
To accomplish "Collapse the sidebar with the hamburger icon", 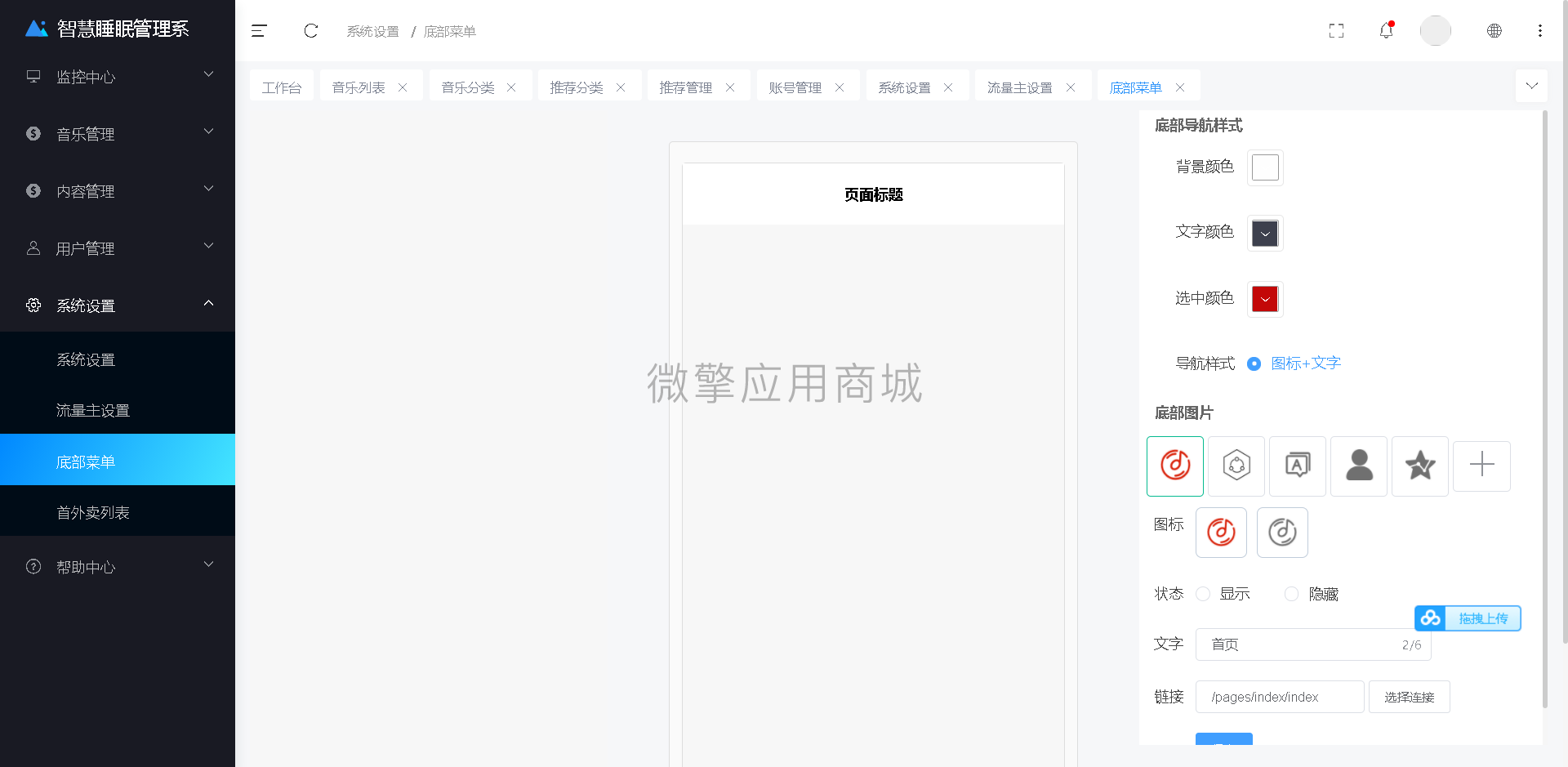I will tap(259, 31).
